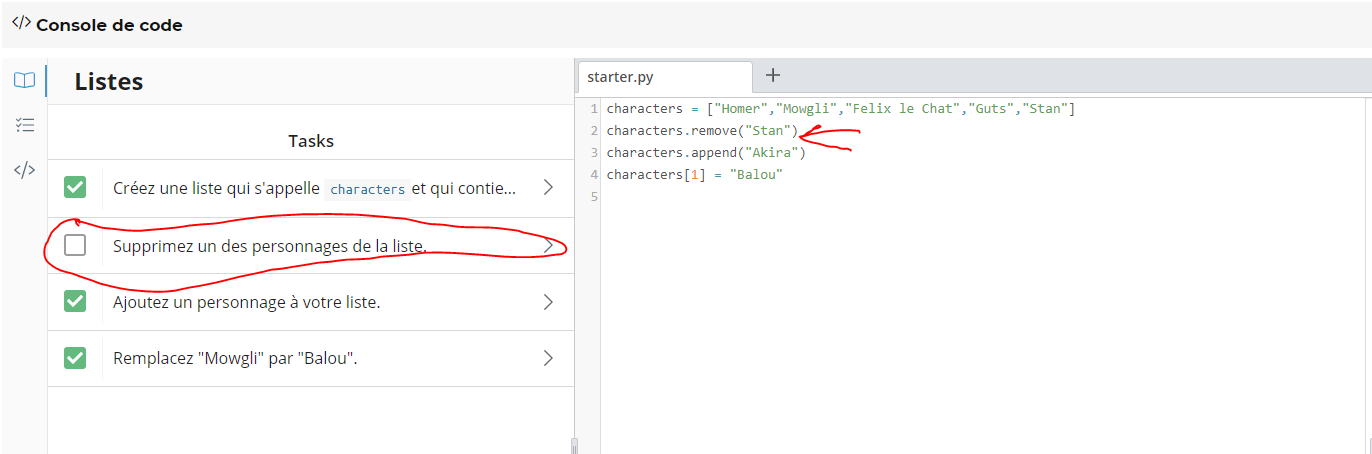Toggle the checkbox for 'Remplacez Mowgli par Balou'
Image resolution: width=1372 pixels, height=454 pixels.
click(75, 358)
